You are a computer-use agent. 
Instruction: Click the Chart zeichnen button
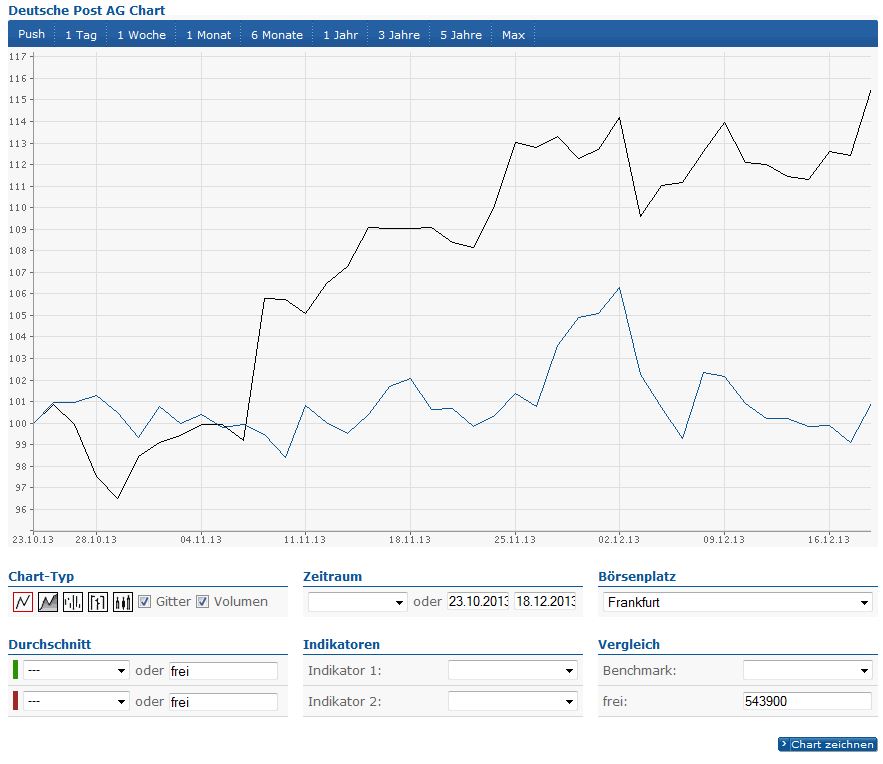pyautogui.click(x=827, y=744)
